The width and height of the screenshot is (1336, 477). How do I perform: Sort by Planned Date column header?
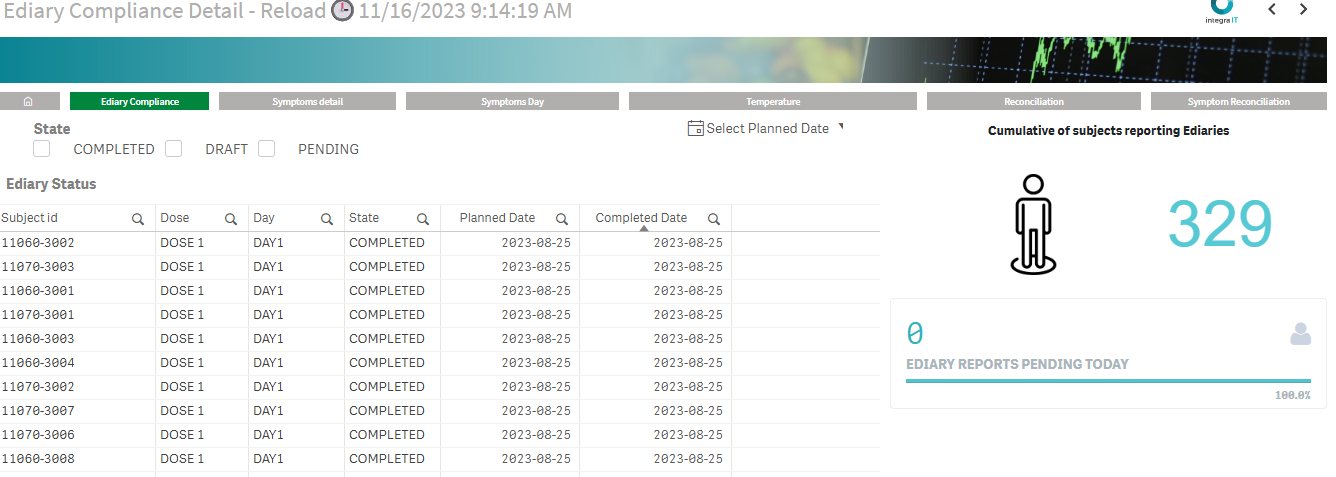(x=497, y=218)
